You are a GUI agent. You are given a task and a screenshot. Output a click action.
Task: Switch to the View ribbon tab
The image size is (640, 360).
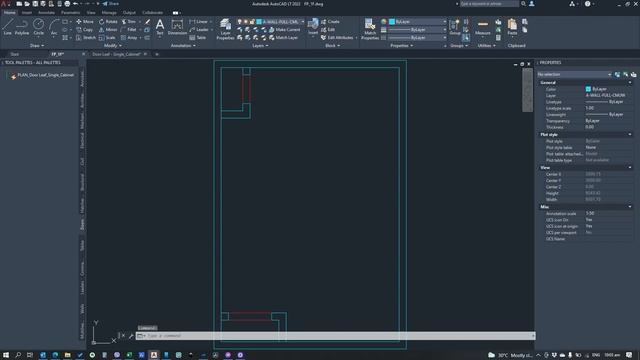click(91, 13)
